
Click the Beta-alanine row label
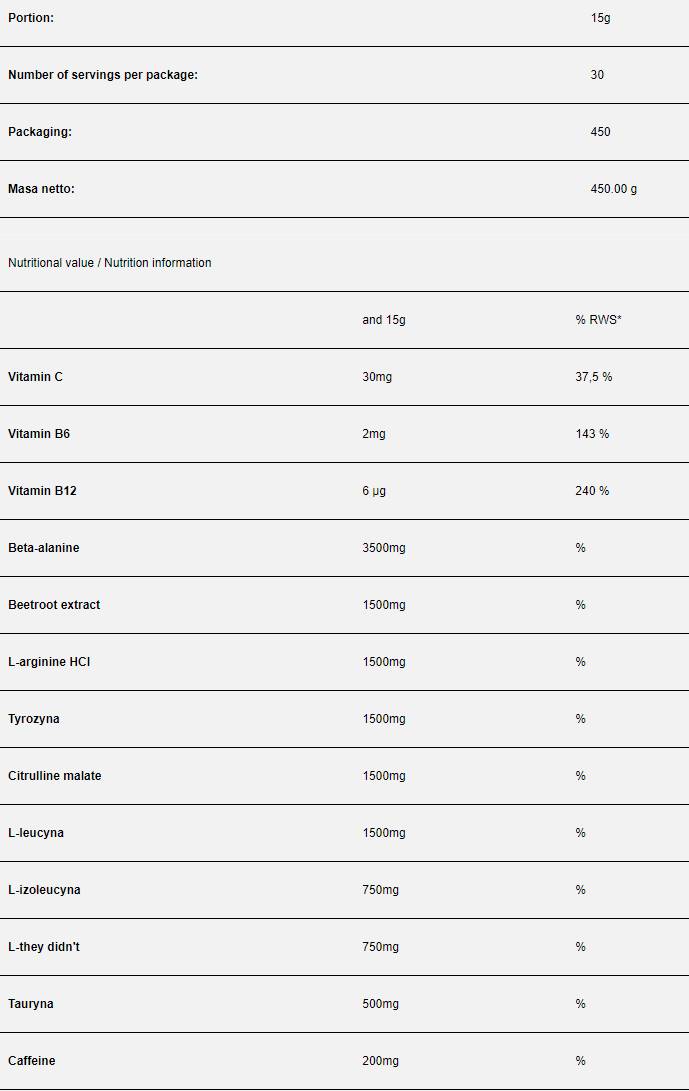point(44,548)
